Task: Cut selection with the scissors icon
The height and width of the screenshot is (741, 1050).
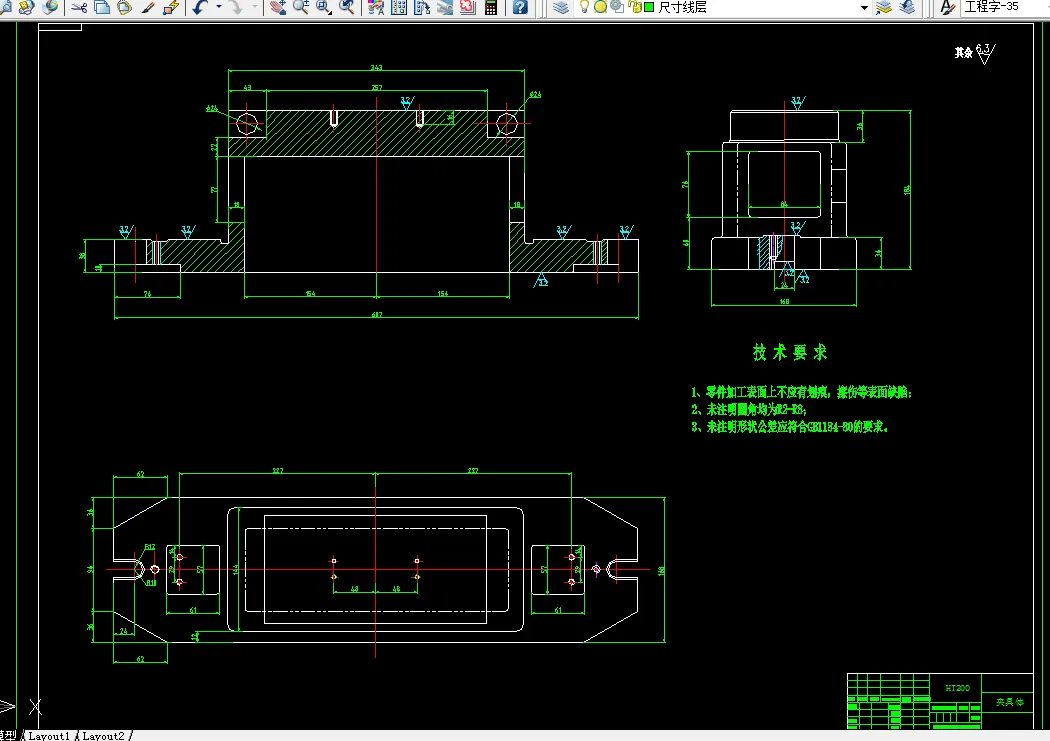Action: coord(79,7)
